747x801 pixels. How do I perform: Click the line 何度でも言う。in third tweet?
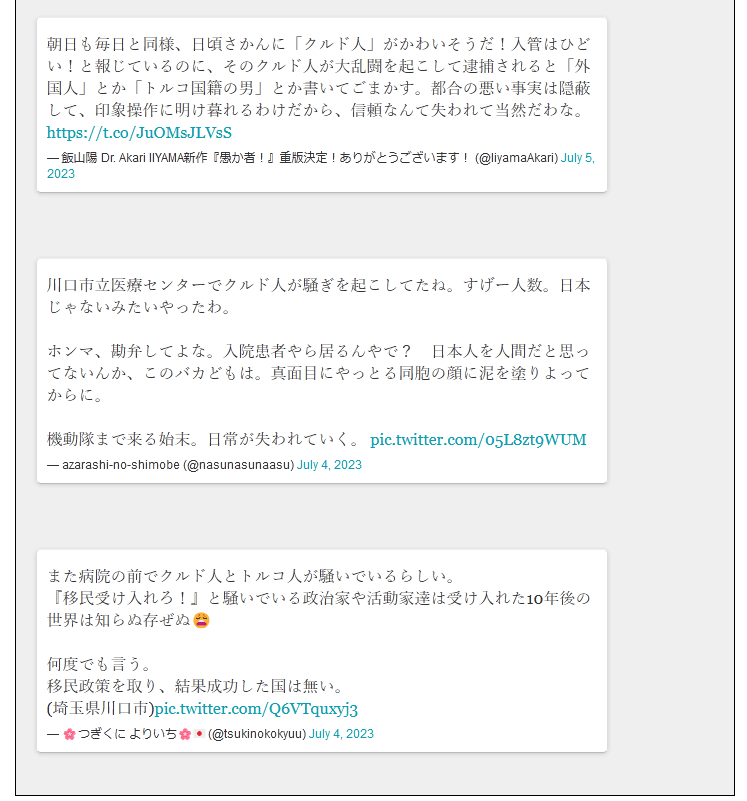tap(100, 664)
